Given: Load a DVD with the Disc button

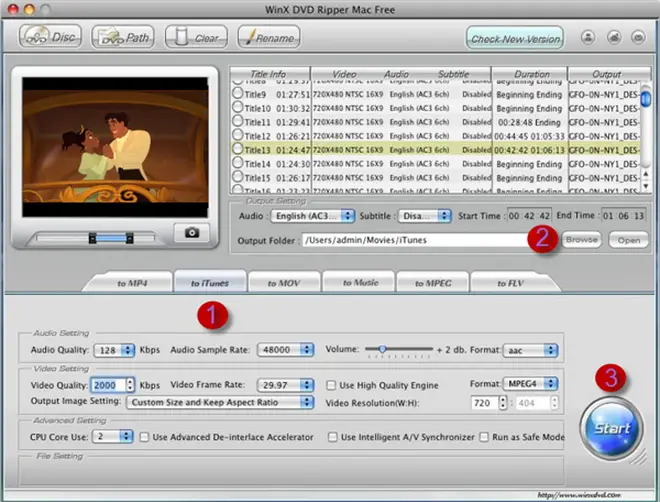Looking at the screenshot, I should tap(50, 37).
